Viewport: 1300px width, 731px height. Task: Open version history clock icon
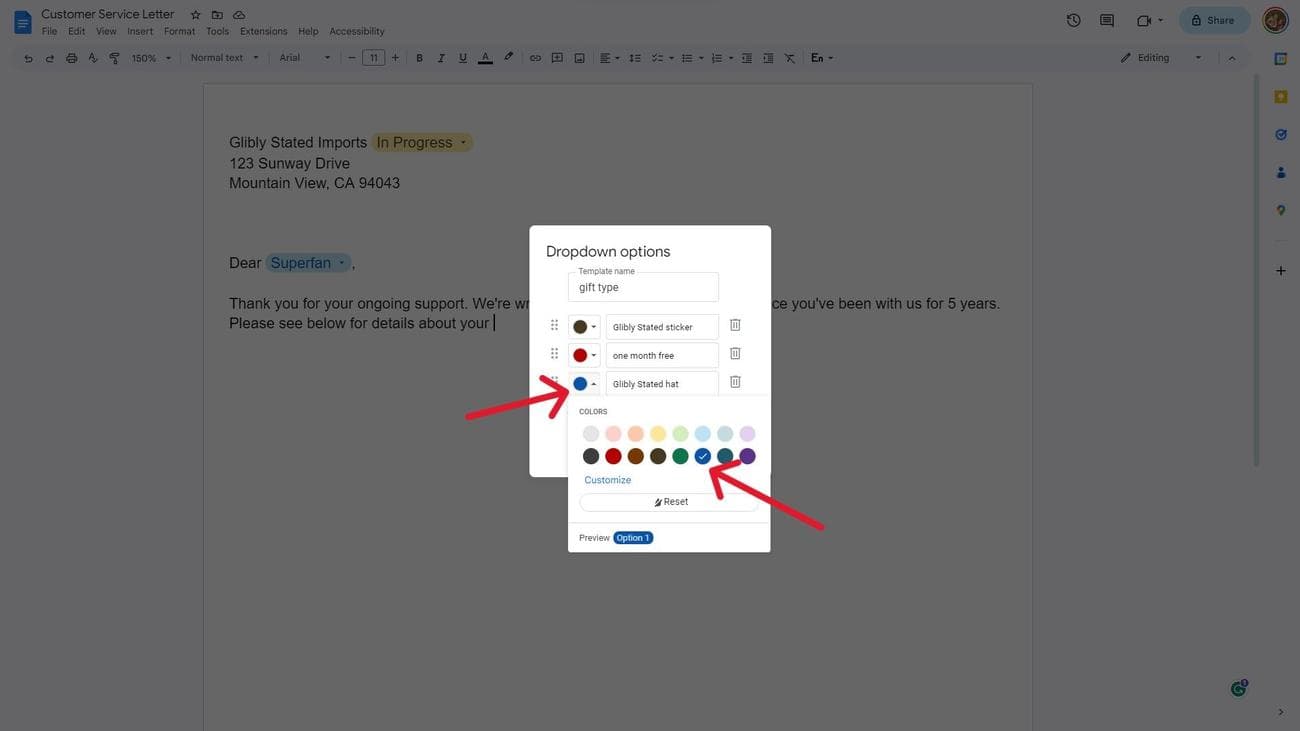[x=1073, y=20]
